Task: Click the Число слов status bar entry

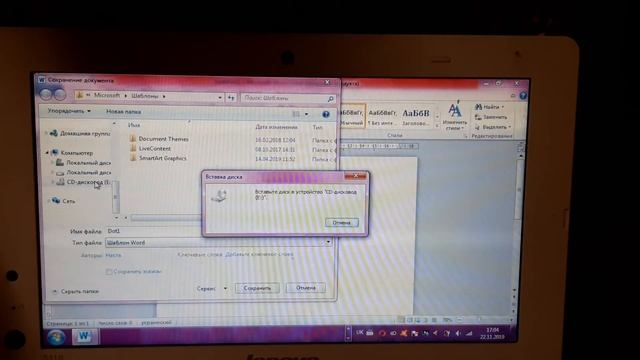Action: [116, 323]
